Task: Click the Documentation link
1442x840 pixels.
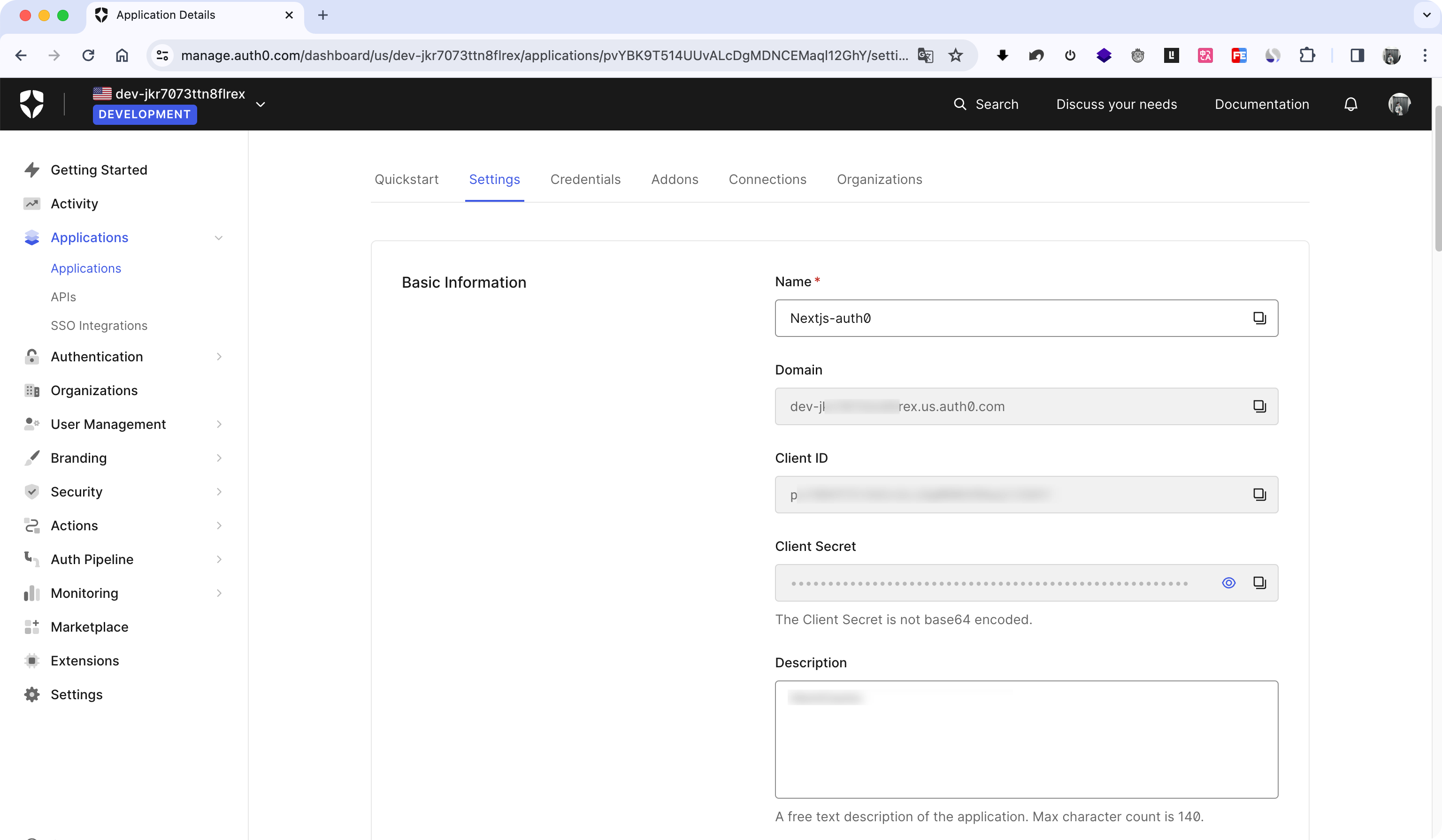Action: (1261, 104)
